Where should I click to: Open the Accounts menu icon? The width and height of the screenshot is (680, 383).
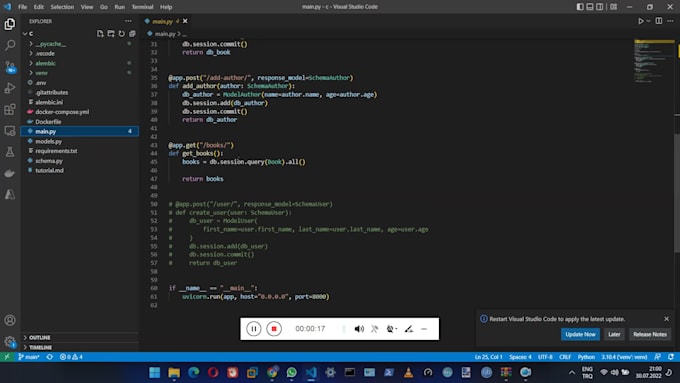point(10,320)
